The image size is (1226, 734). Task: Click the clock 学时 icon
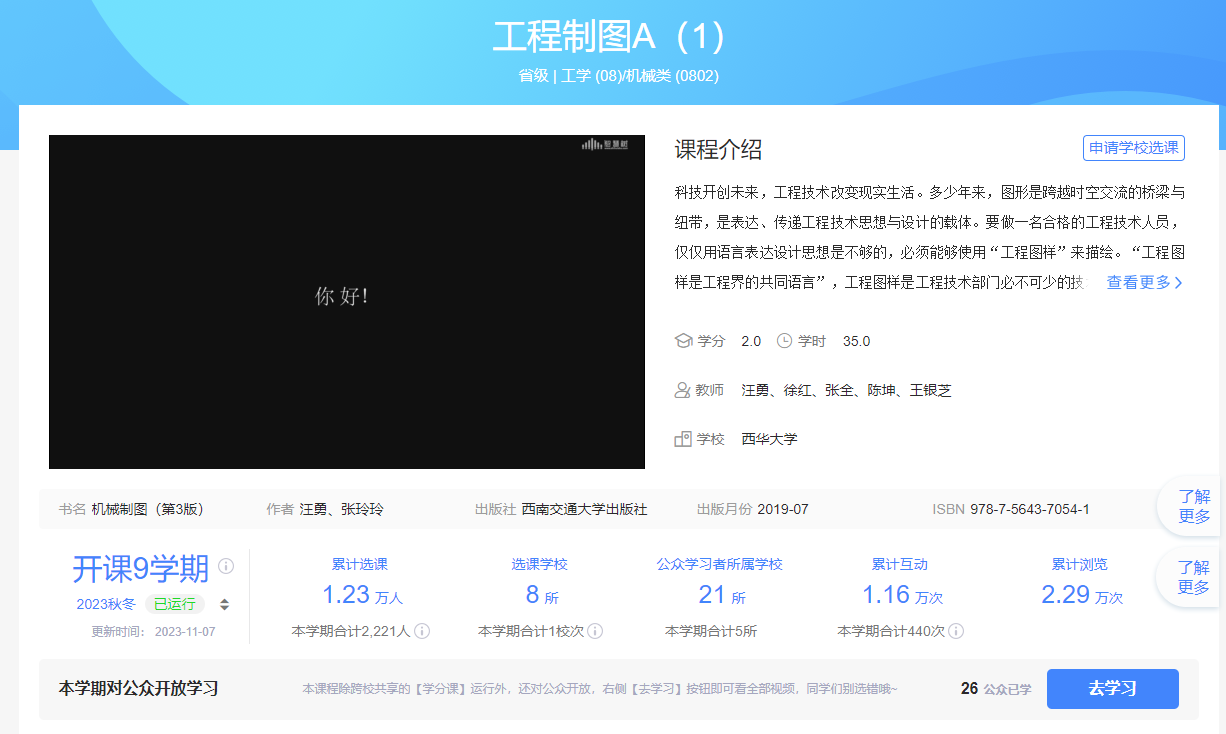pos(784,341)
